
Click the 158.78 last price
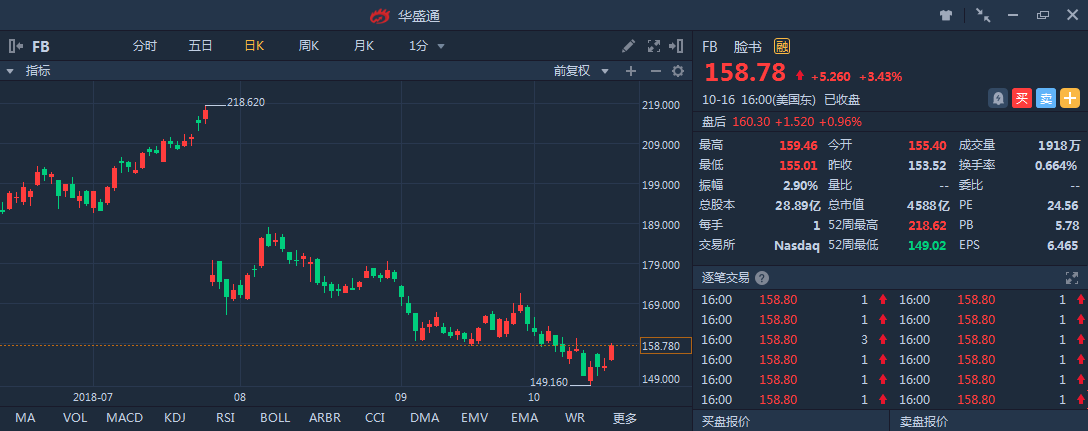[x=745, y=72]
